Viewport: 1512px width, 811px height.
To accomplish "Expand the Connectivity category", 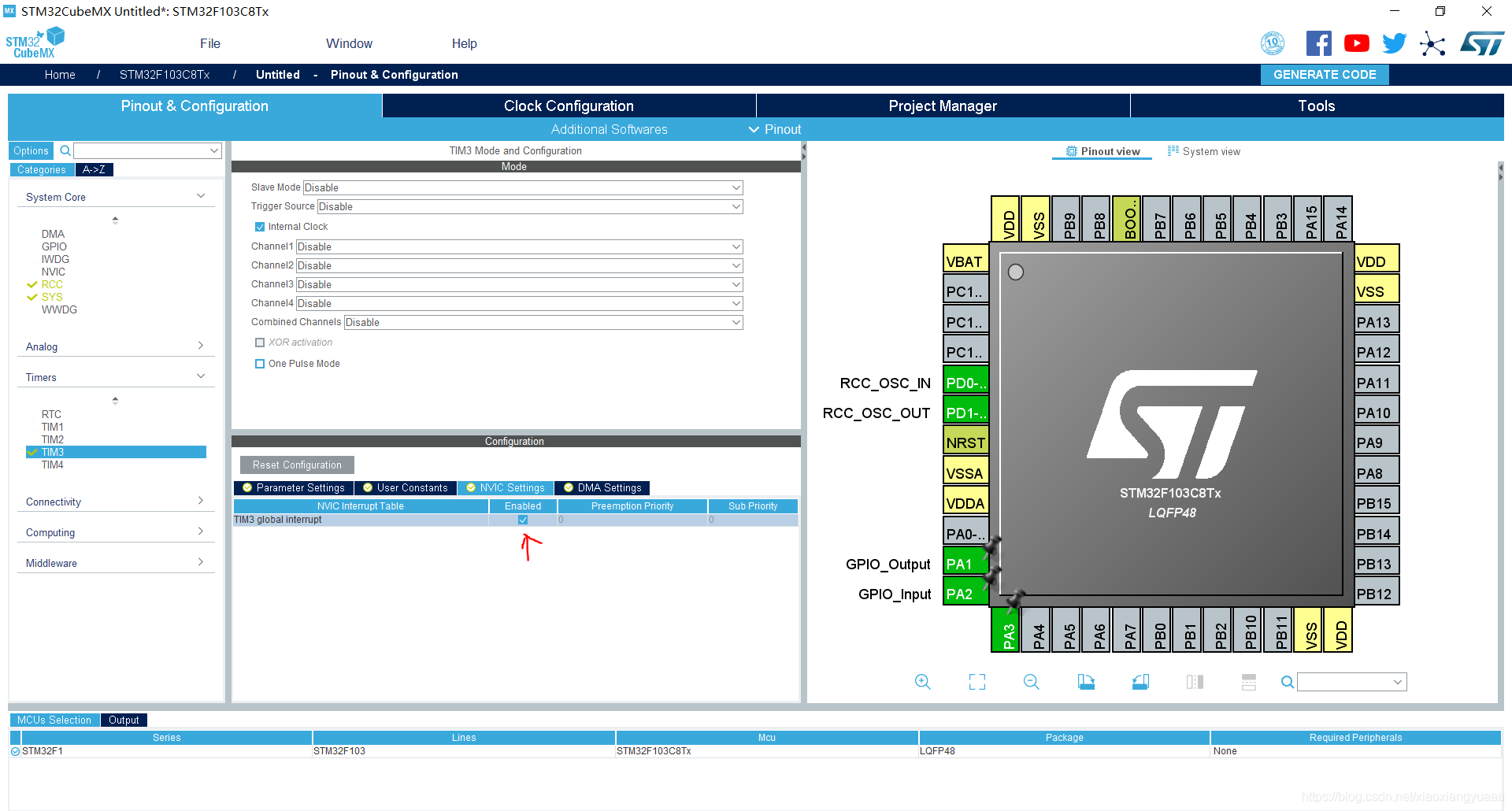I will point(115,502).
